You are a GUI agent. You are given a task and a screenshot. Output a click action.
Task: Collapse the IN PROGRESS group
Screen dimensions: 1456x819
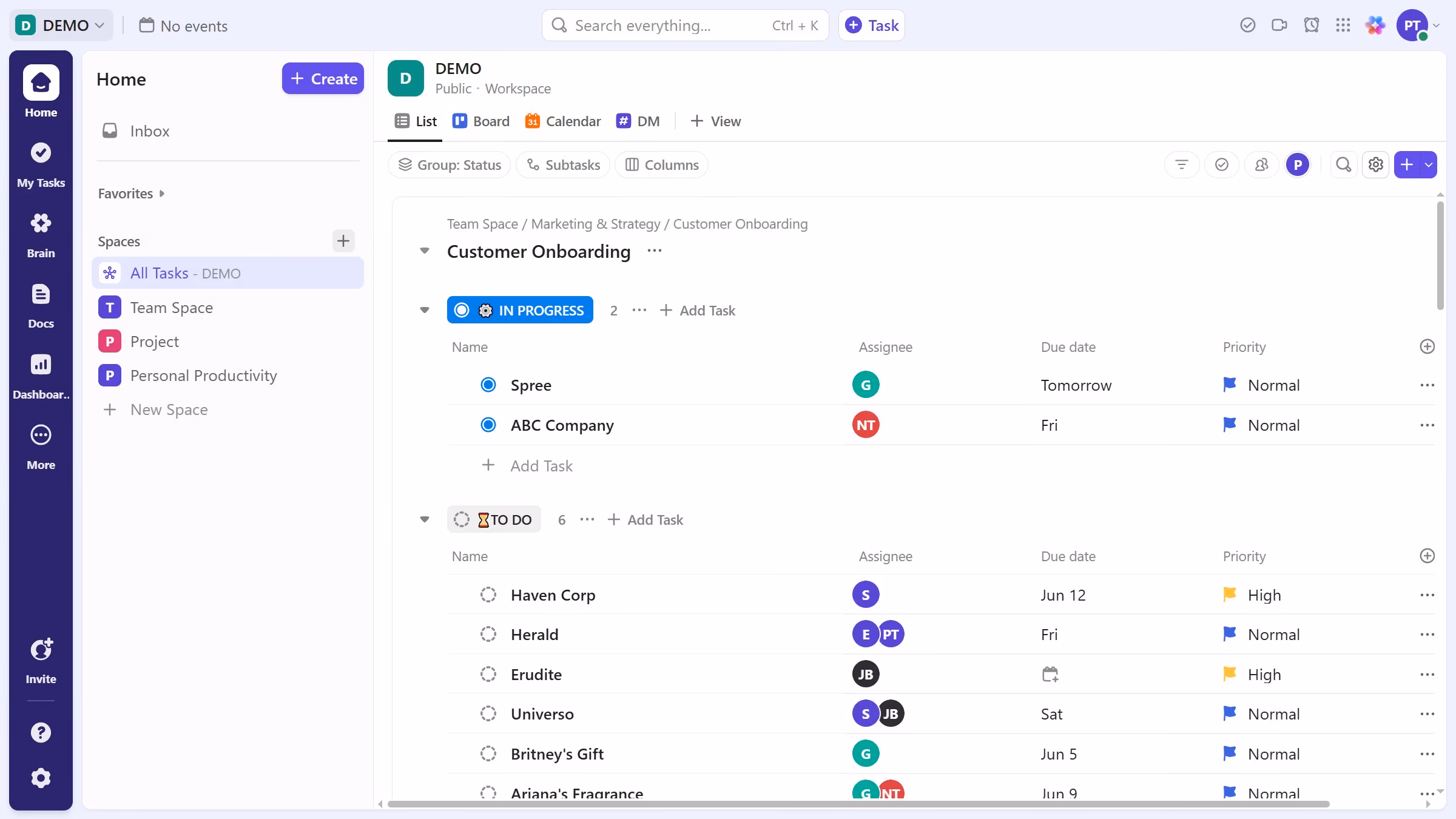[x=424, y=310]
